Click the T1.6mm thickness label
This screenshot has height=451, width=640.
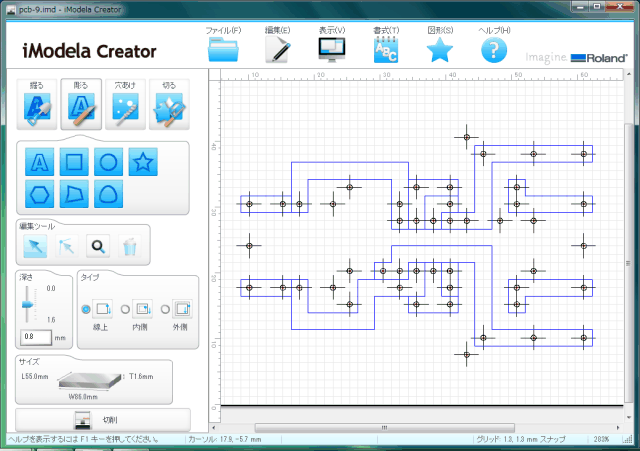tap(141, 377)
